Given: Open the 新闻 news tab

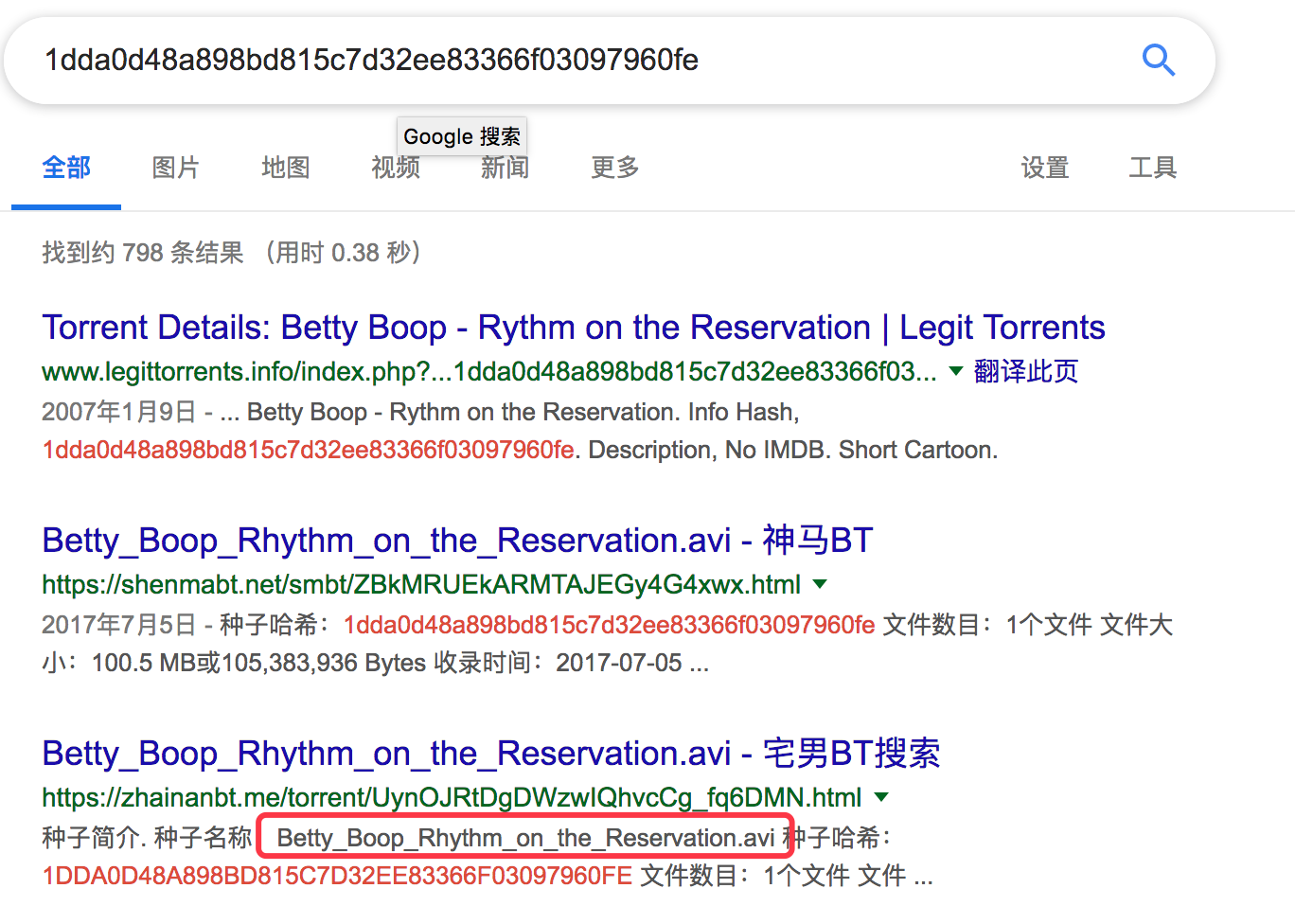Looking at the screenshot, I should pos(506,168).
